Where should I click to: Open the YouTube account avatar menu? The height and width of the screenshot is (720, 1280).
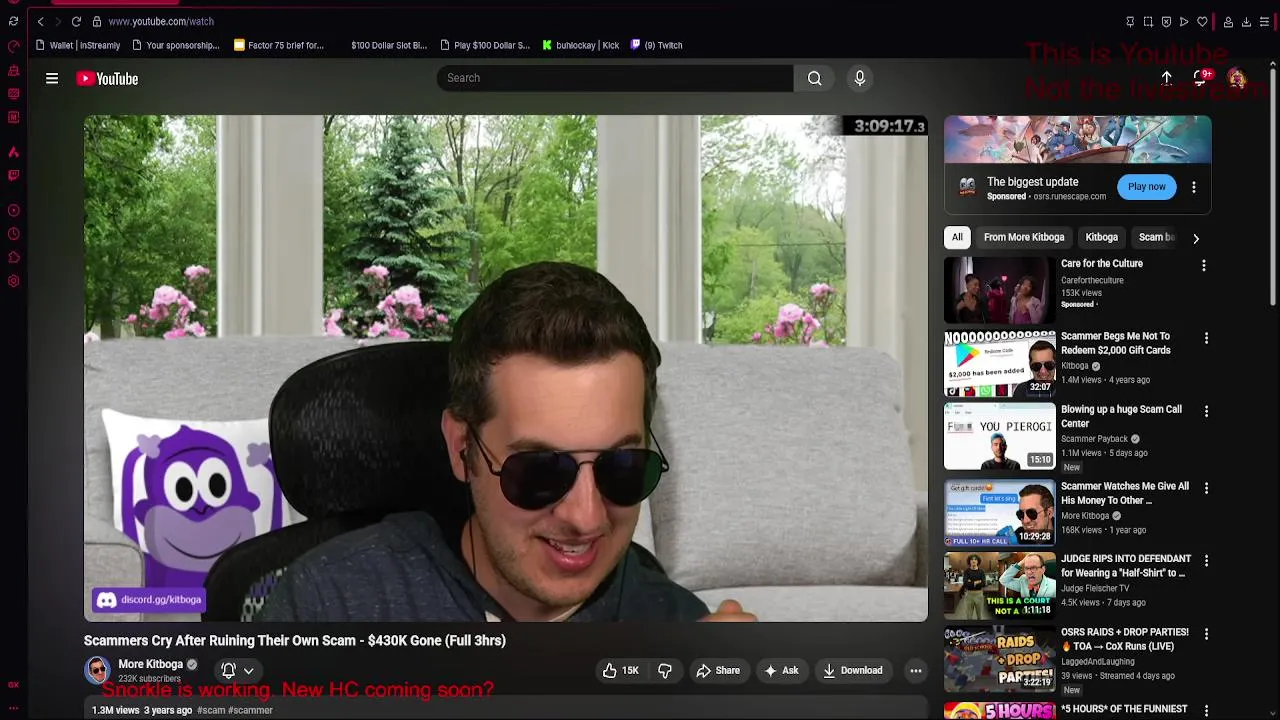pos(1237,79)
